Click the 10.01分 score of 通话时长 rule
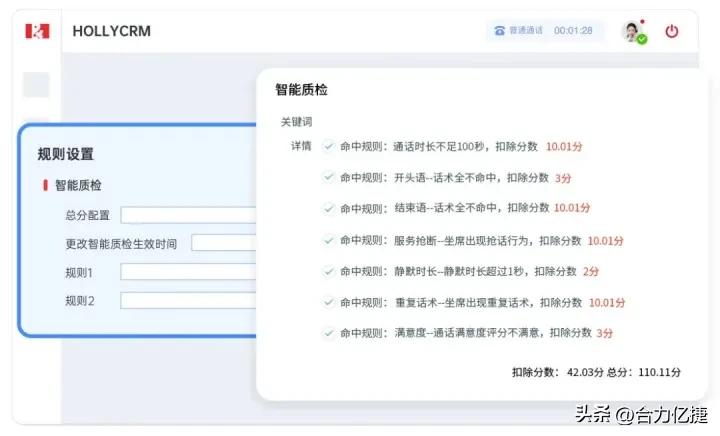Image resolution: width=720 pixels, height=436 pixels. click(x=564, y=146)
